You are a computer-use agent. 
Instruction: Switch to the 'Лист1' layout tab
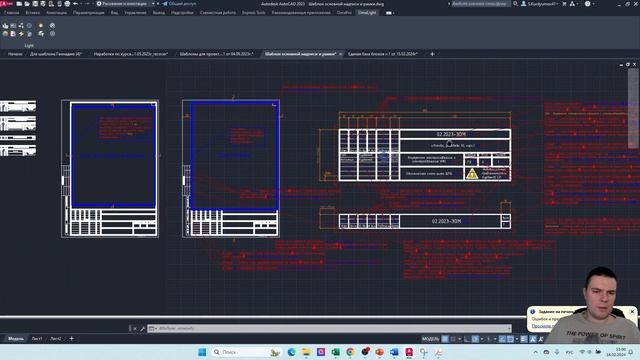tap(37, 338)
